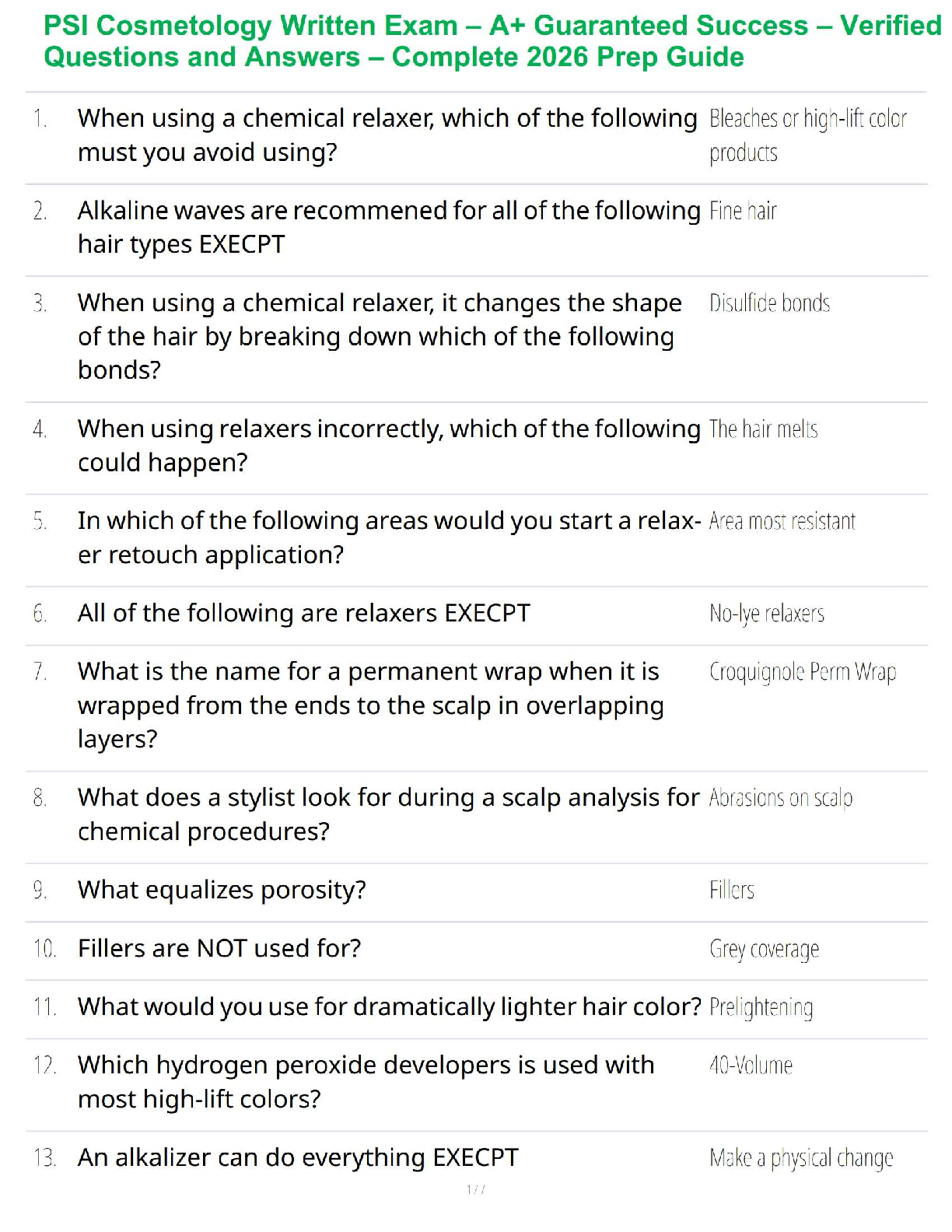Click the 'Prelightening' answer text
This screenshot has width=952, height=1232.
click(x=761, y=1007)
